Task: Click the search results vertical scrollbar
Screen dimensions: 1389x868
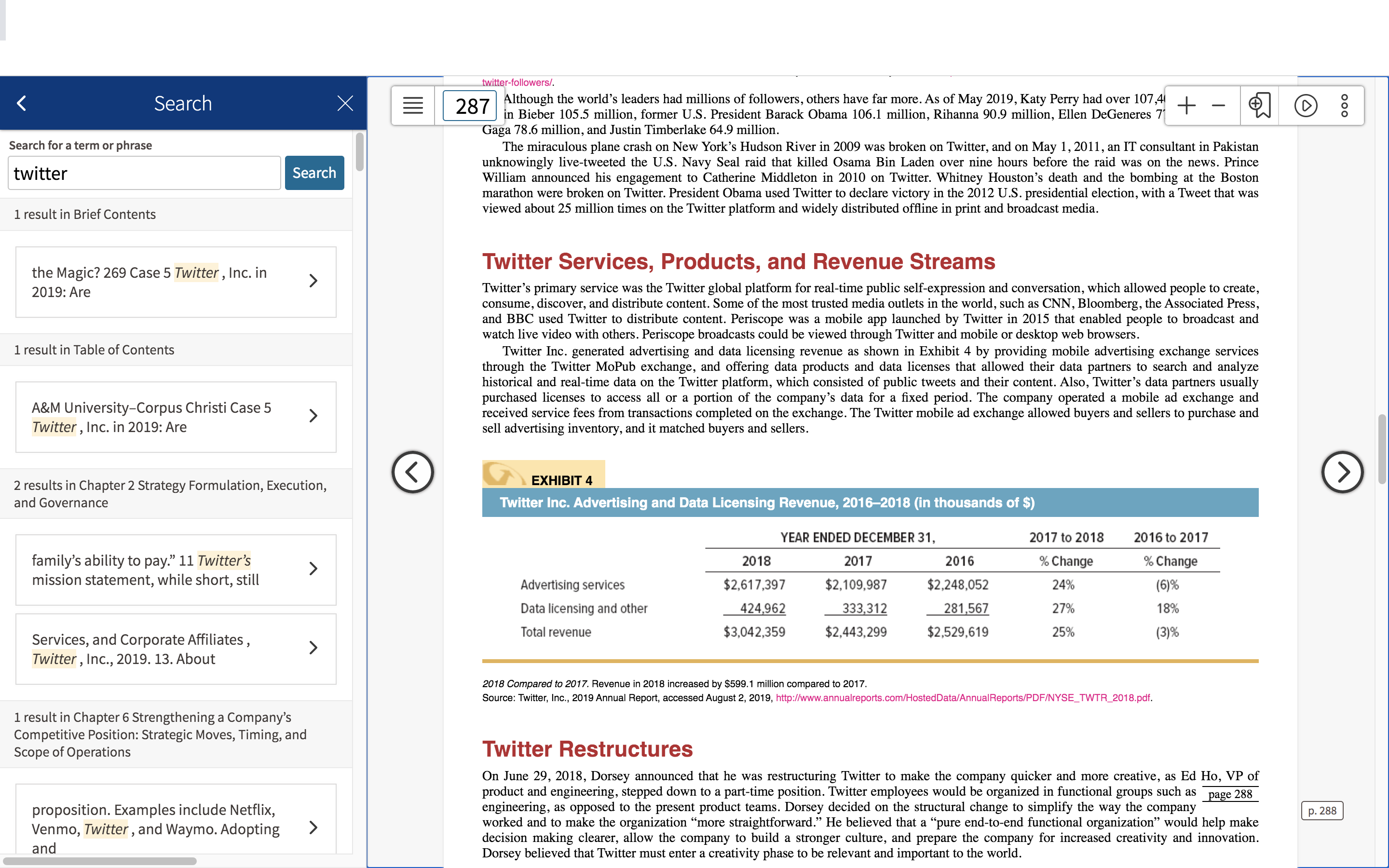Action: click(359, 151)
